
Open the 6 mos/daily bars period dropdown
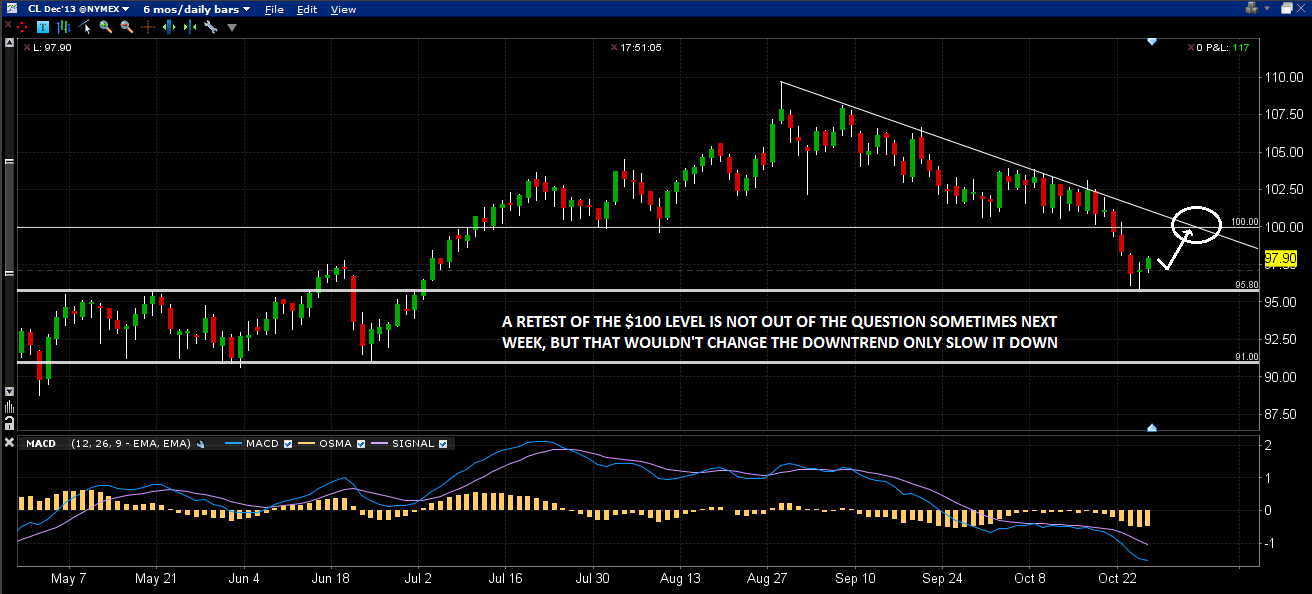tap(196, 9)
